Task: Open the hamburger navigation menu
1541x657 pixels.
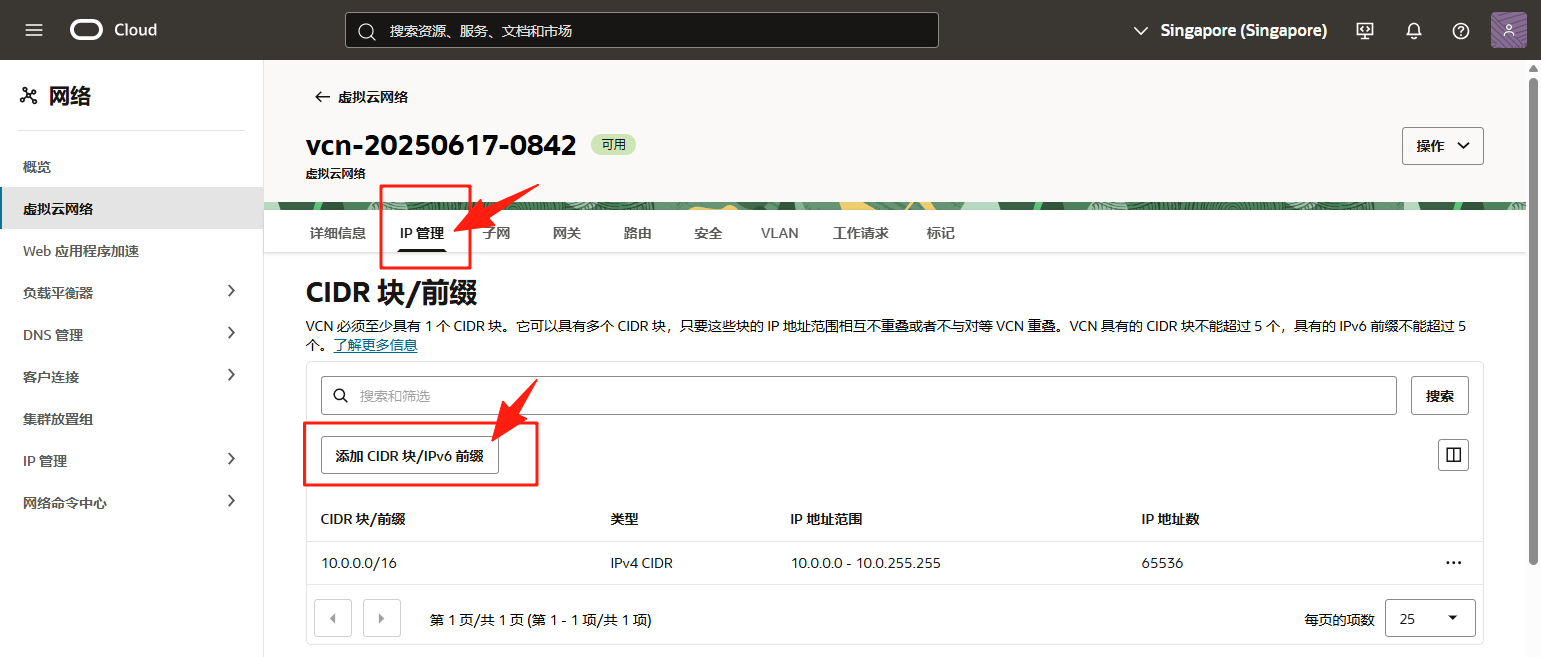Action: (x=34, y=30)
